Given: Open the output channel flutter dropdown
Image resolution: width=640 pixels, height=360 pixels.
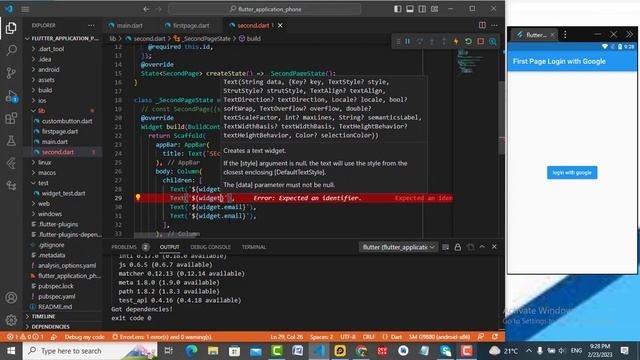Looking at the screenshot, I should coord(398,247).
